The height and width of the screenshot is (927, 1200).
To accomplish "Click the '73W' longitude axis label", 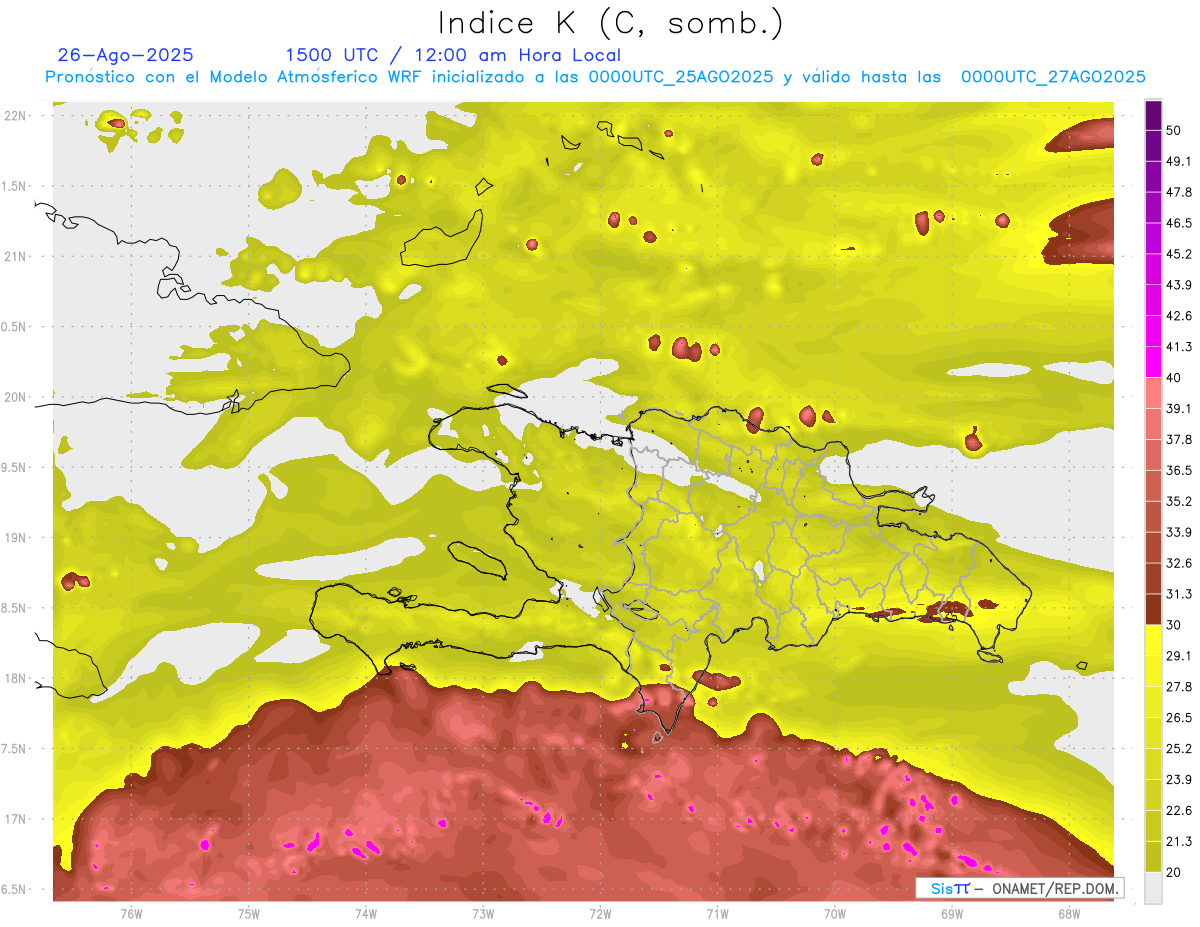I will click(483, 914).
